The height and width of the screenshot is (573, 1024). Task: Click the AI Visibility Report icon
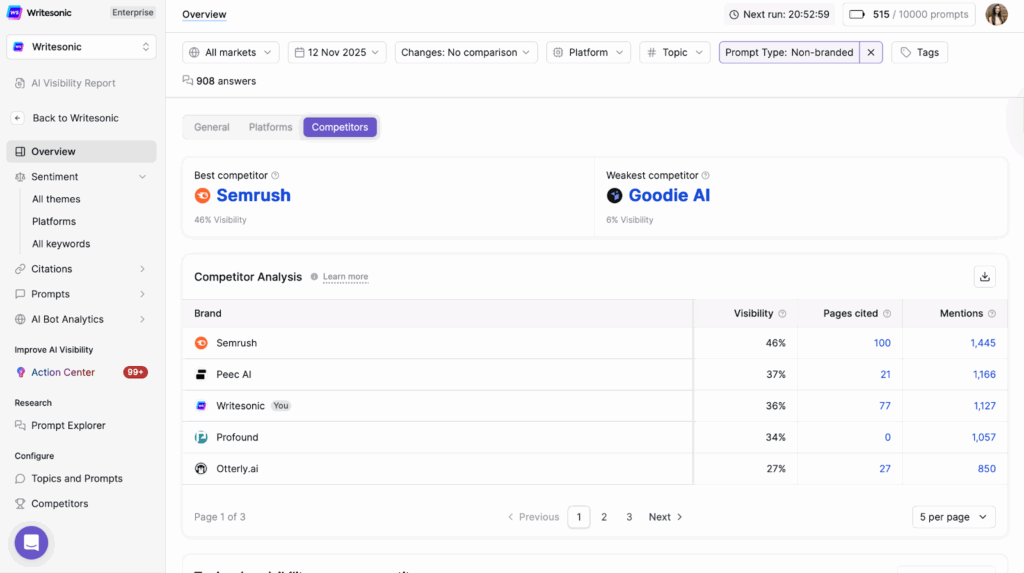20,83
